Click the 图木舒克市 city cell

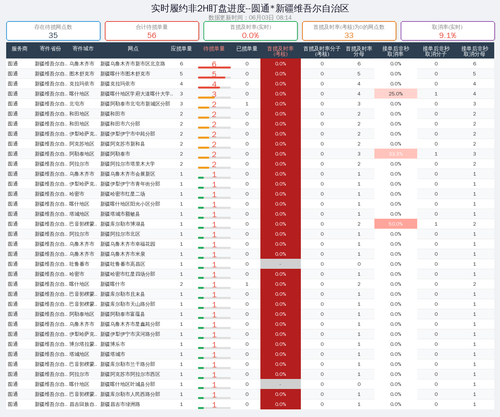82,74
